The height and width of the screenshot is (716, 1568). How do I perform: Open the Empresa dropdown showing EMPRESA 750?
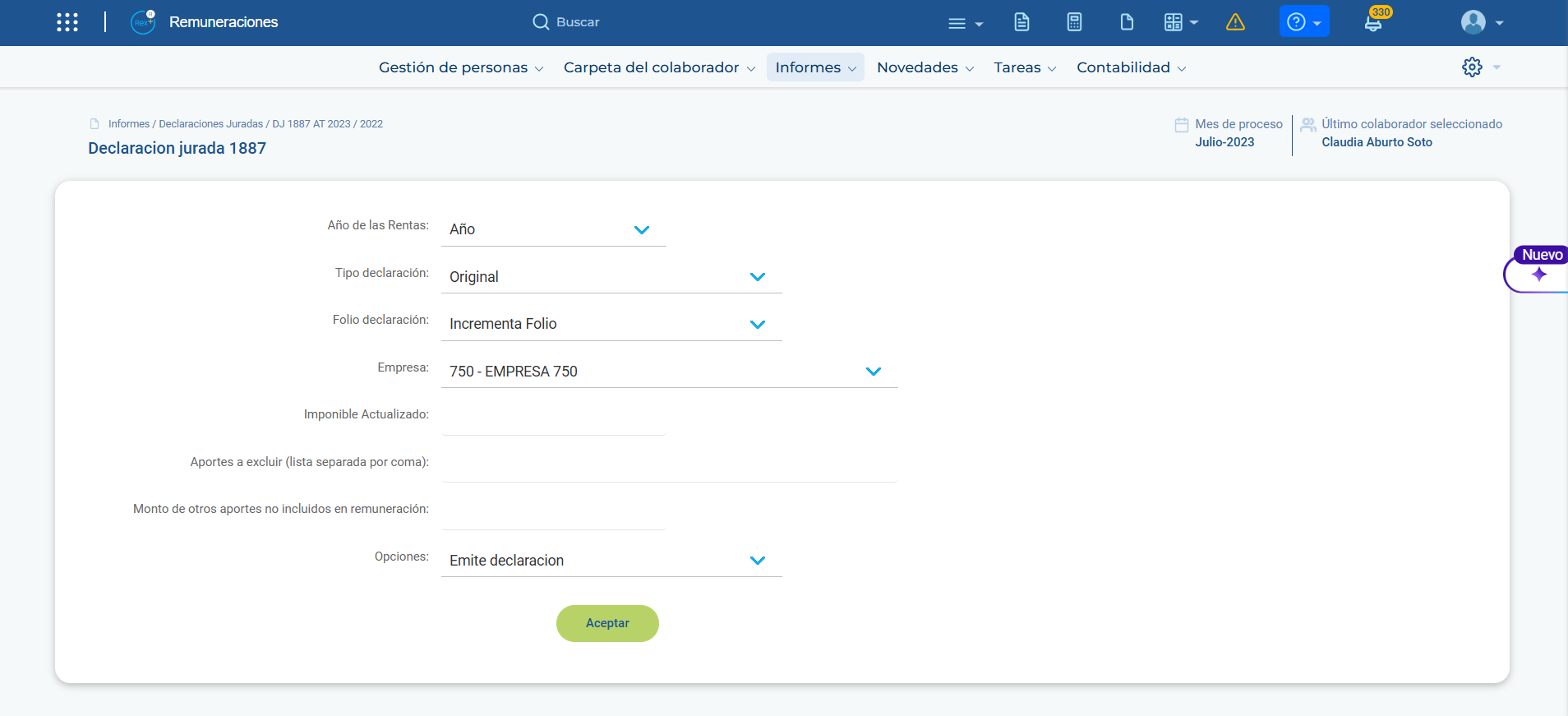pos(669,372)
